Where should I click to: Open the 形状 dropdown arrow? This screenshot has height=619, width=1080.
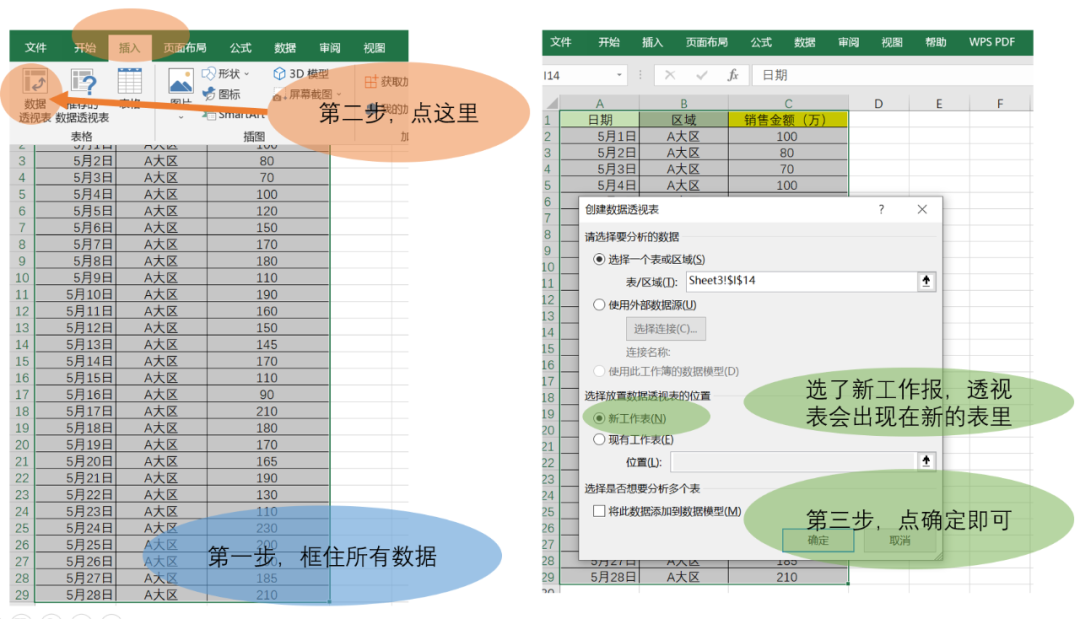[x=247, y=74]
